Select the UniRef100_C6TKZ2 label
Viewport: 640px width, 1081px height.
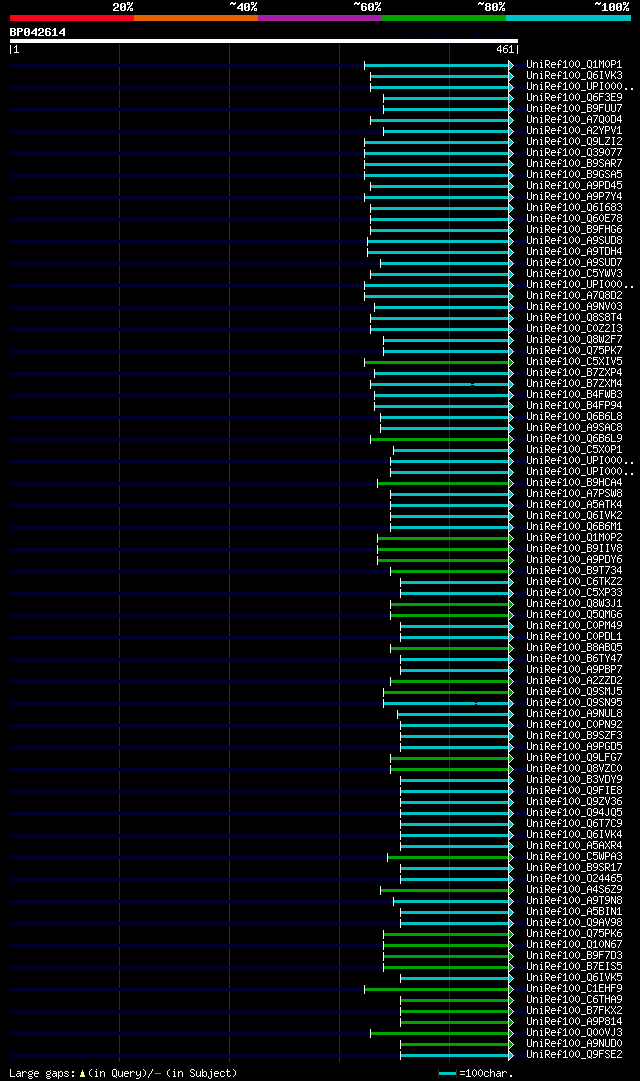[x=574, y=582]
